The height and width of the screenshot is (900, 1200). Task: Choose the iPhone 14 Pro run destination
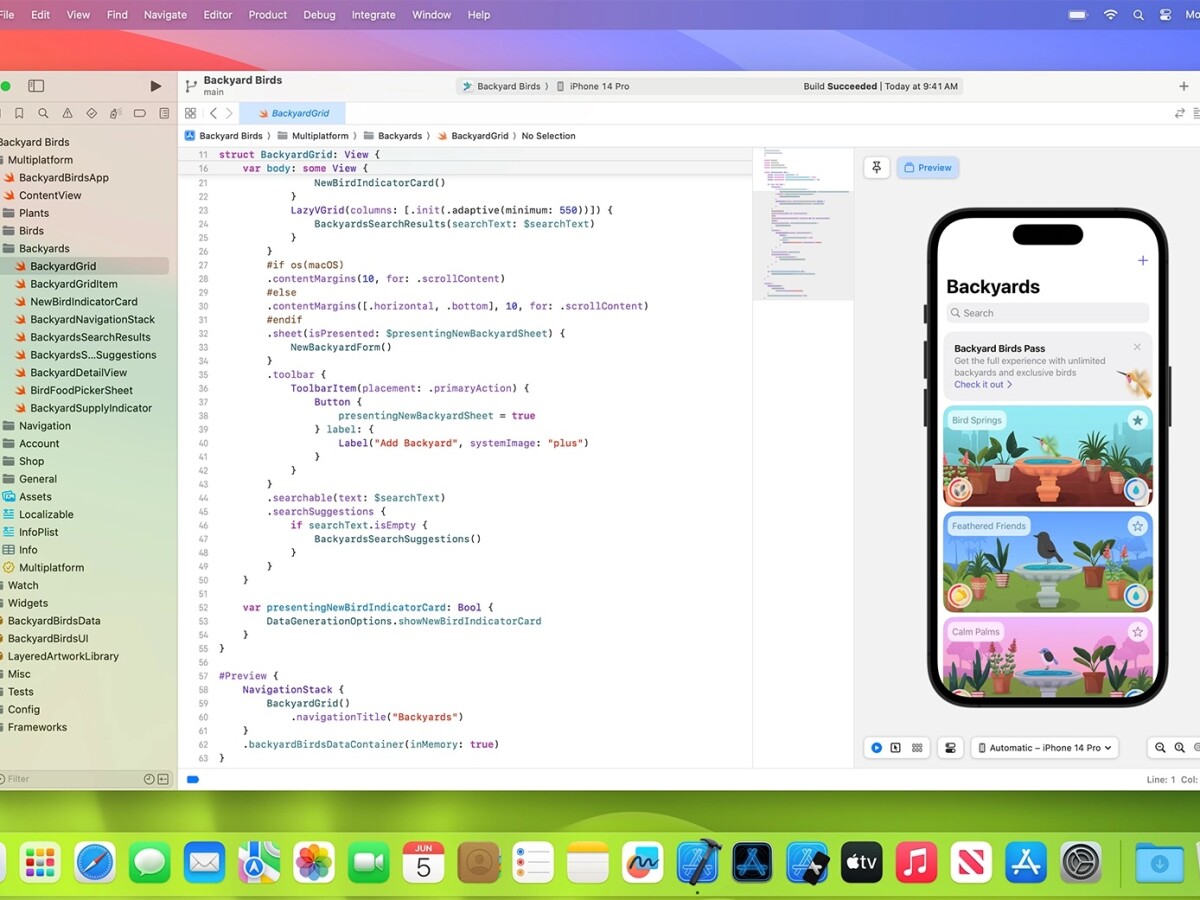(594, 87)
